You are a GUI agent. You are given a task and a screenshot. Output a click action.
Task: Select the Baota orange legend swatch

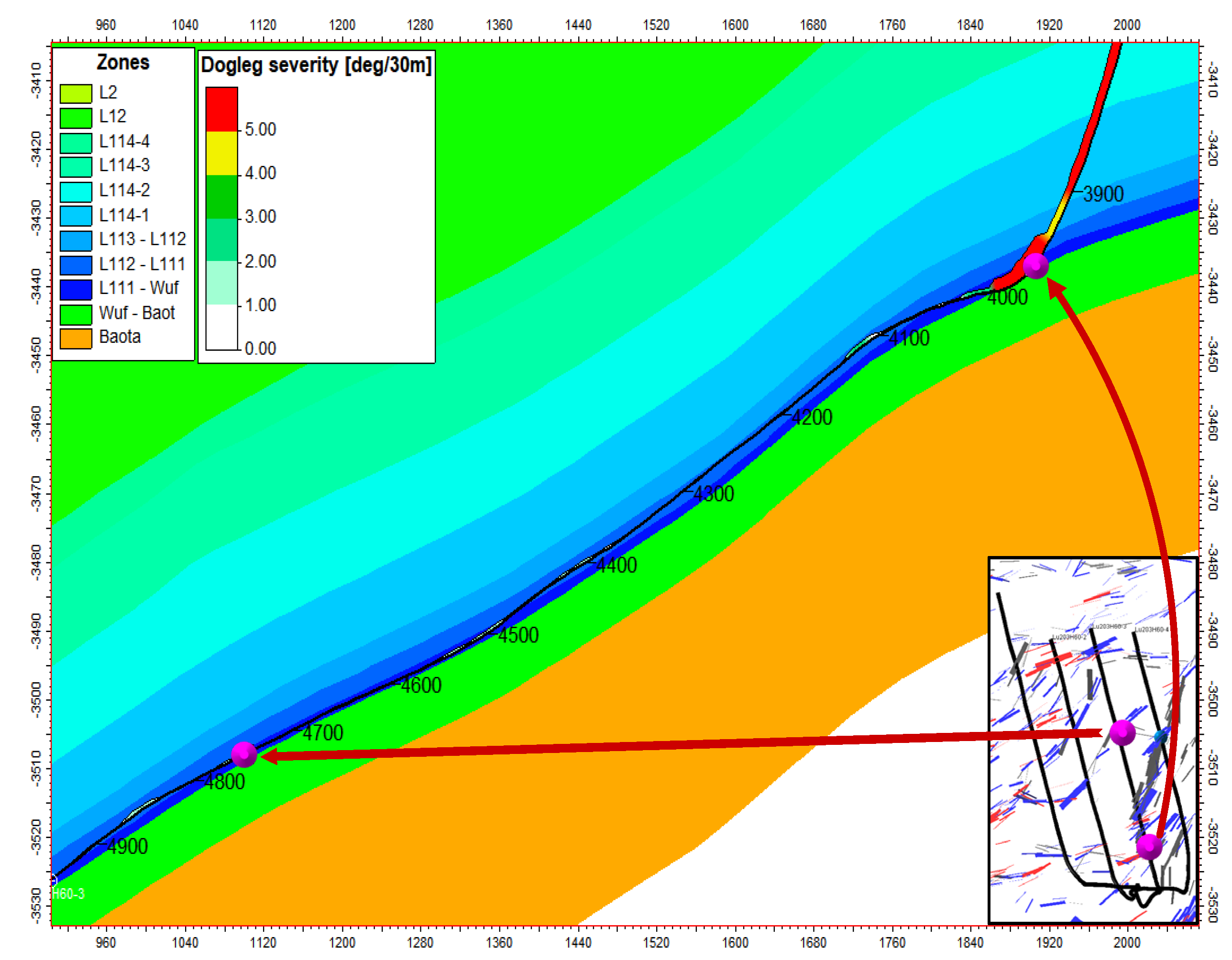(76, 338)
